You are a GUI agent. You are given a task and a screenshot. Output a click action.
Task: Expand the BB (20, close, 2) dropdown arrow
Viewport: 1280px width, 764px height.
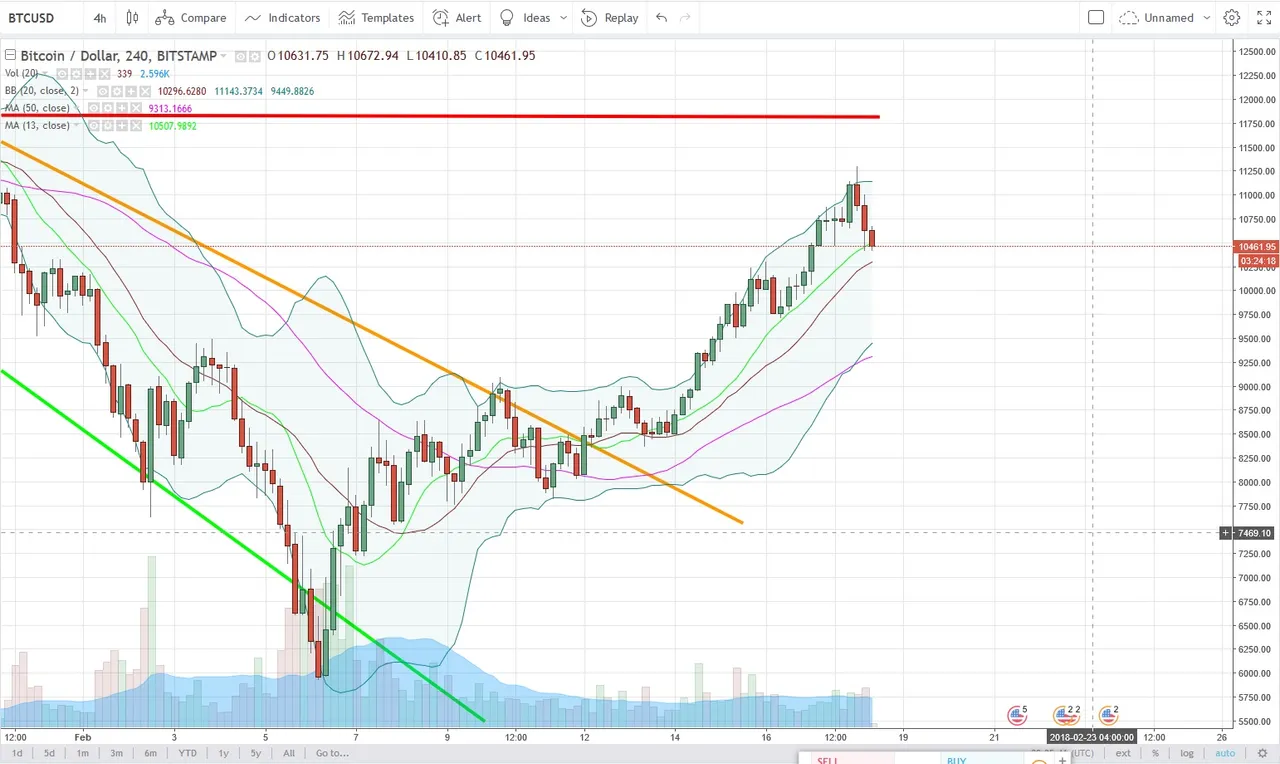click(x=85, y=91)
